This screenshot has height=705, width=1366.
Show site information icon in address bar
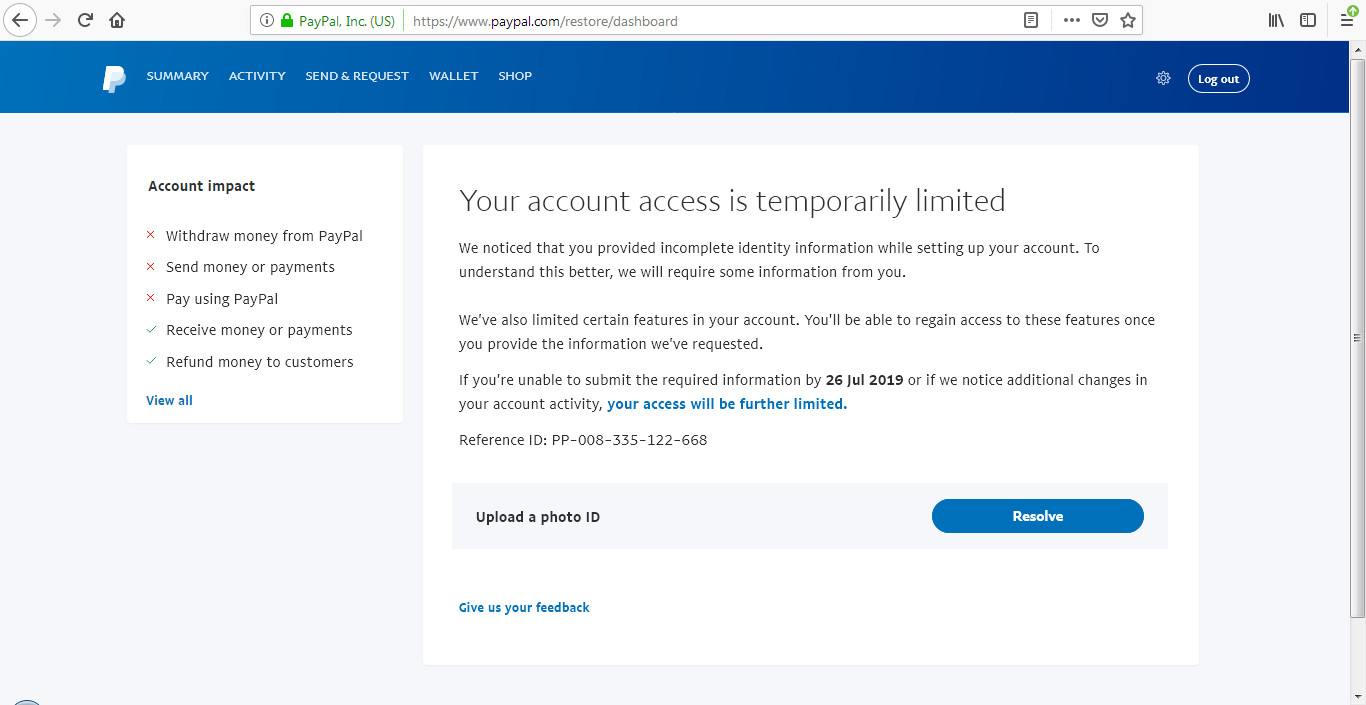[267, 20]
